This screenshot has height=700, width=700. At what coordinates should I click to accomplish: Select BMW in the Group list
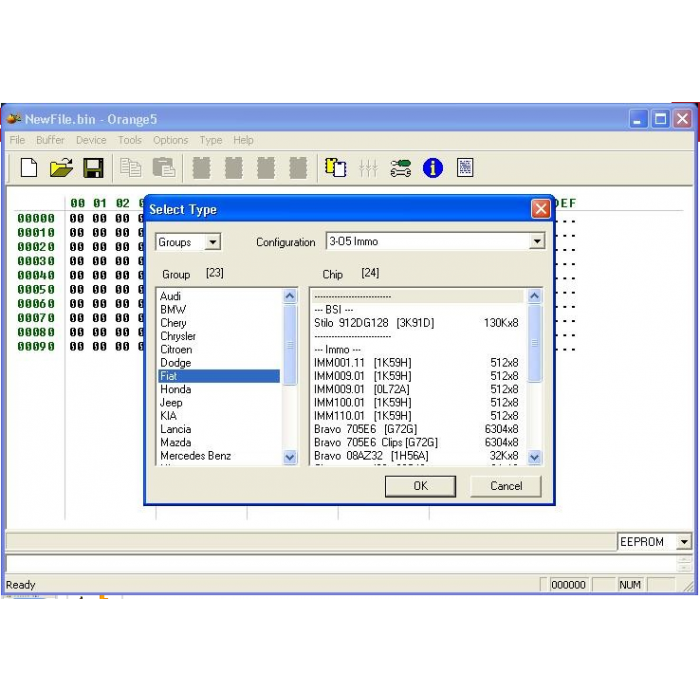pyautogui.click(x=219, y=310)
